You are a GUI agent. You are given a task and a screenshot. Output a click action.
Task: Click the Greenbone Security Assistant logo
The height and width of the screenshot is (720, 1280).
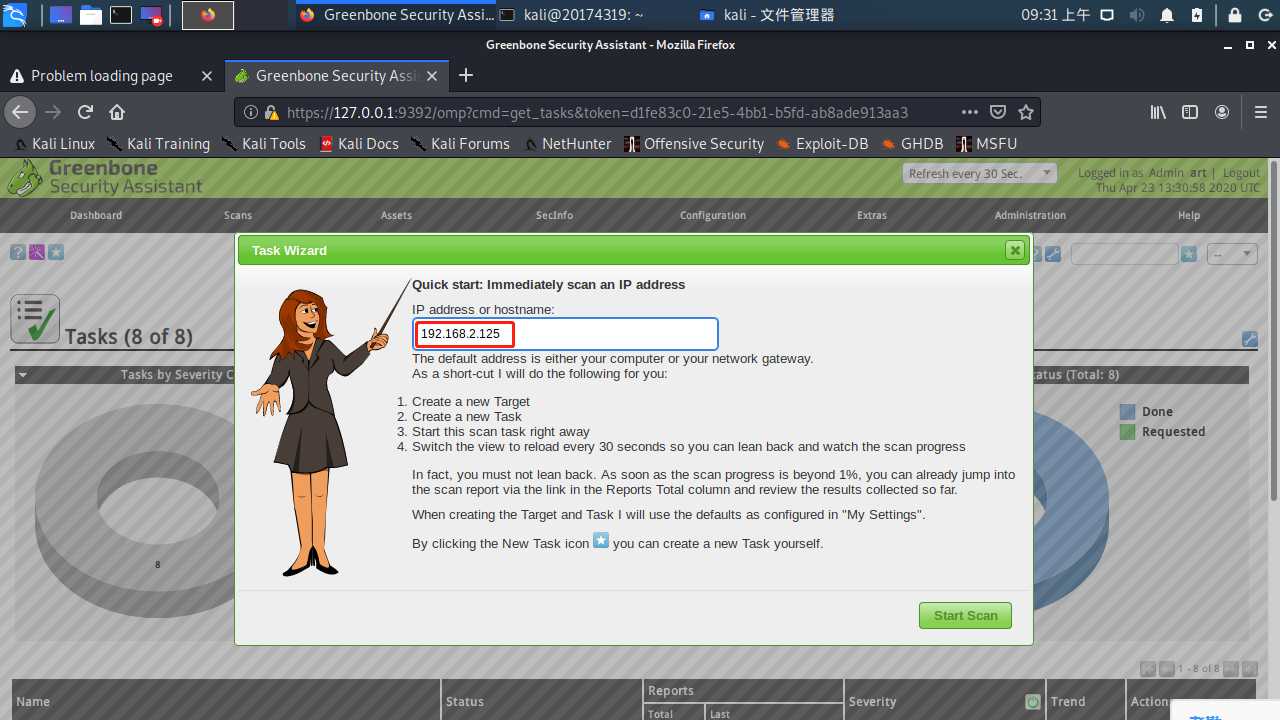coord(105,177)
